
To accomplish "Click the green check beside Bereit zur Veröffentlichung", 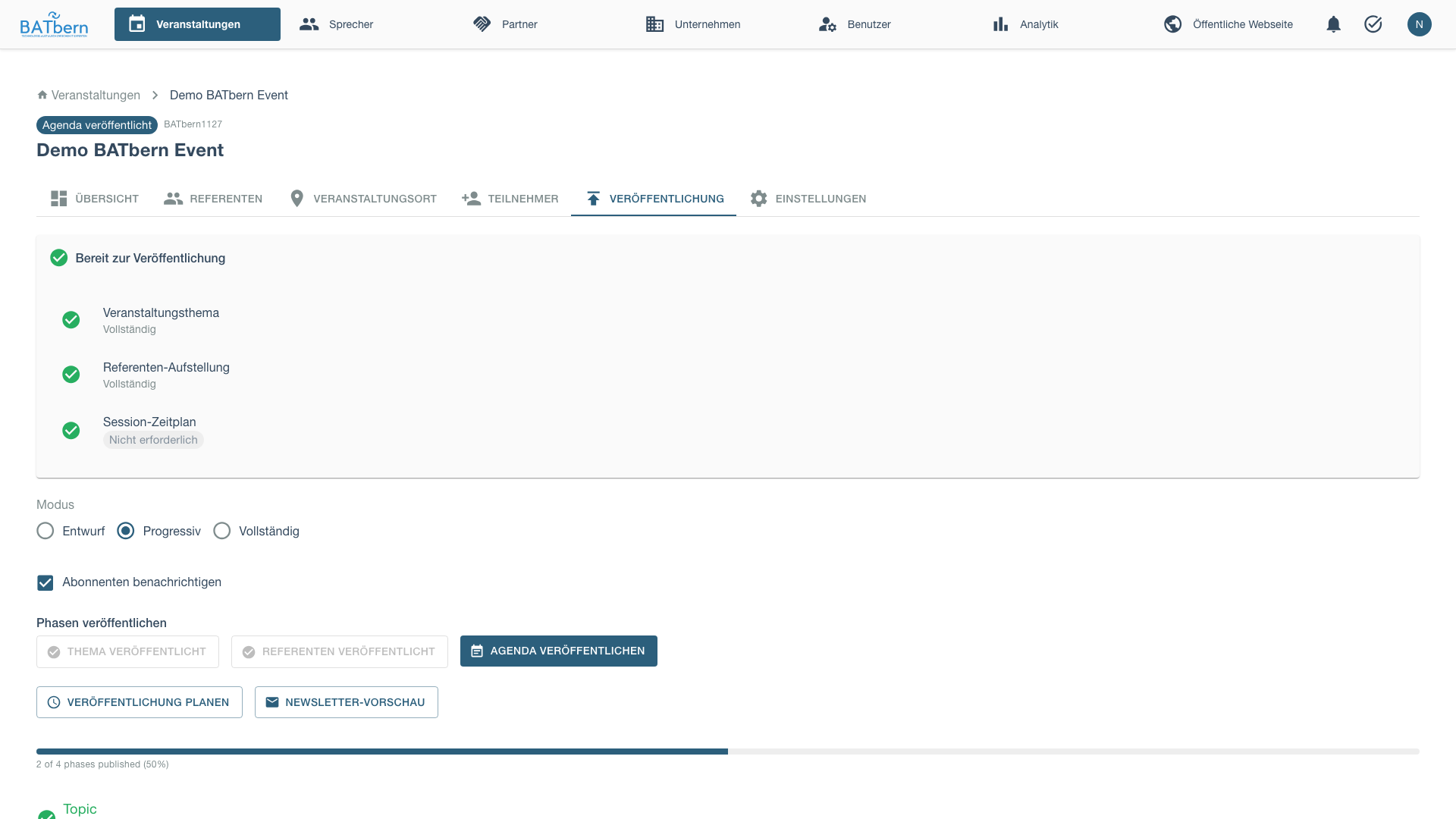I will click(58, 258).
